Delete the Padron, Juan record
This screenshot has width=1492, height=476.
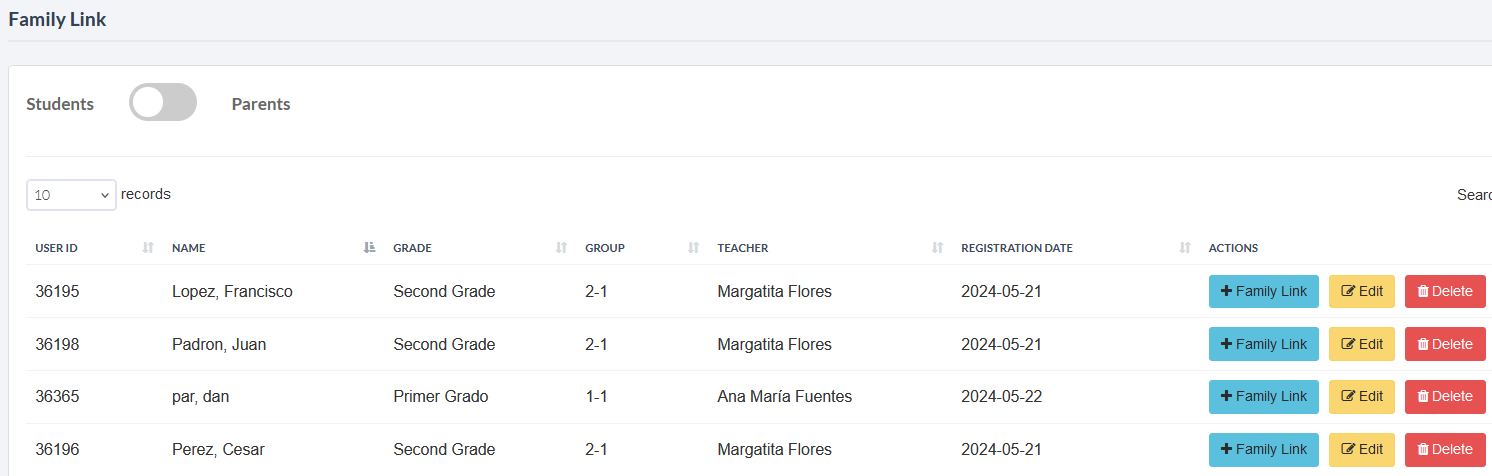coord(1444,344)
